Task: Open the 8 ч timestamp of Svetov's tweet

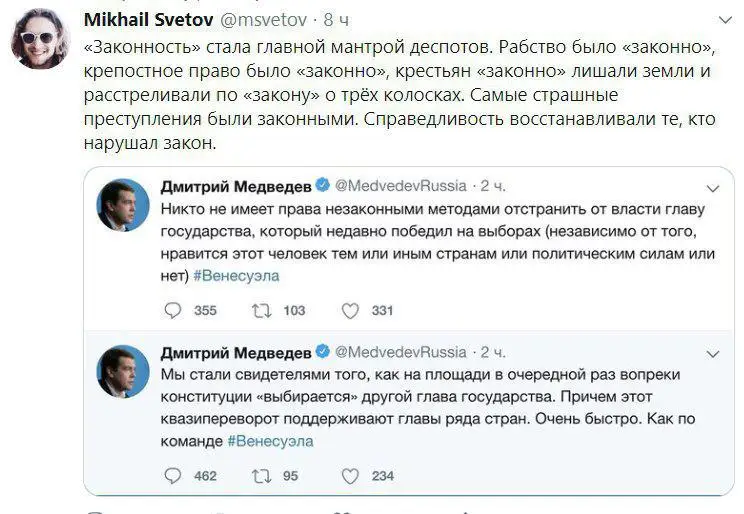Action: coord(336,20)
